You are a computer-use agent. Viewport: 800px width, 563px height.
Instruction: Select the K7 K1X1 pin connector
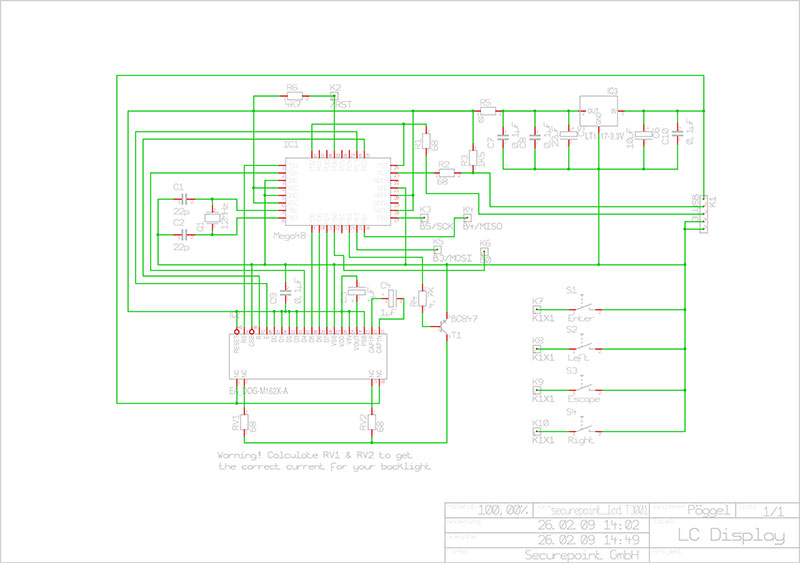pyautogui.click(x=537, y=309)
